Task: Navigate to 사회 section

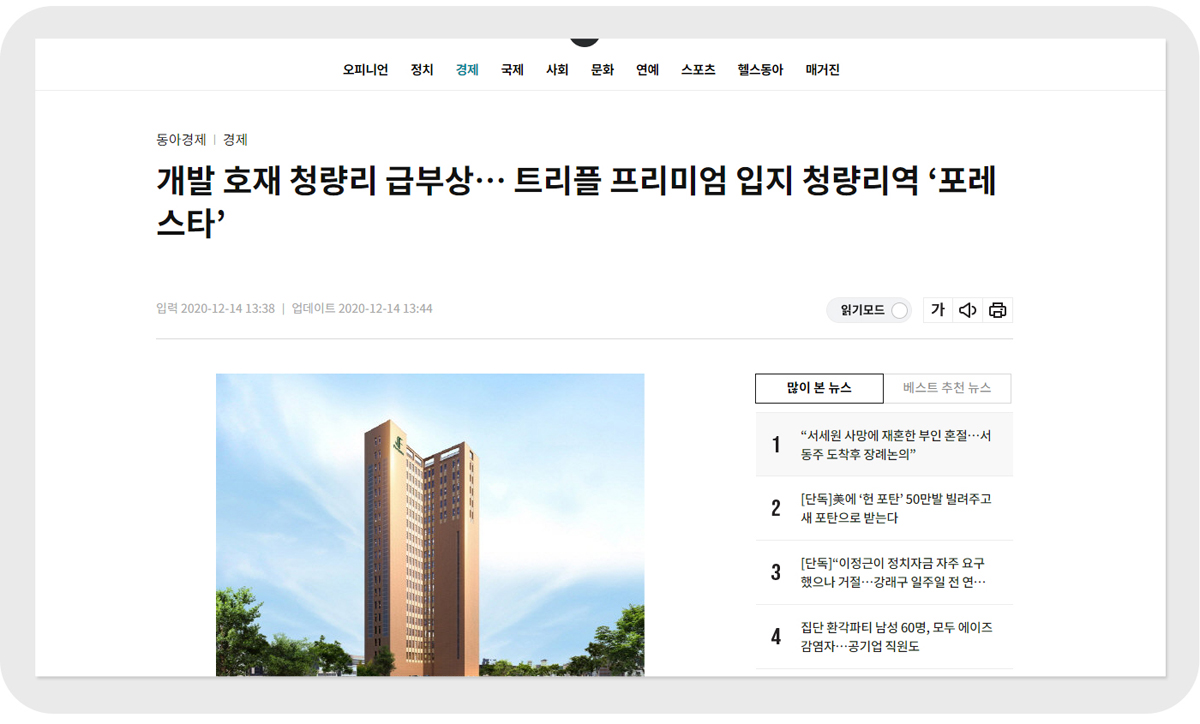Action: (x=557, y=70)
